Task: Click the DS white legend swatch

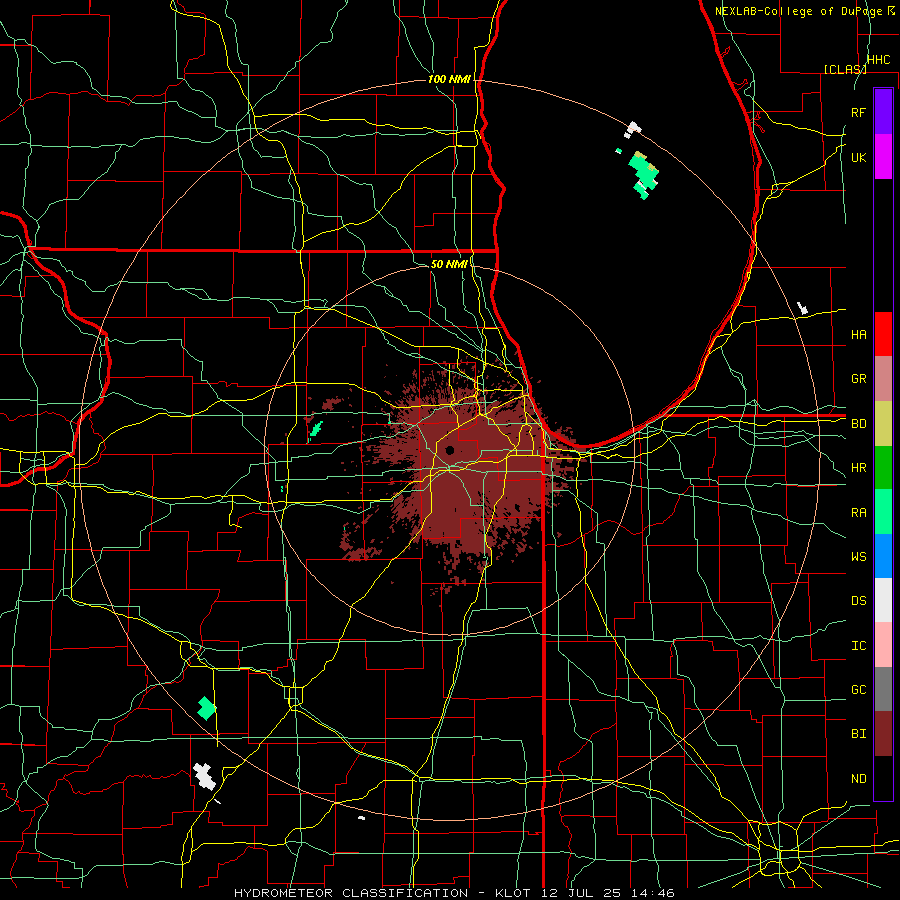Action: click(883, 600)
